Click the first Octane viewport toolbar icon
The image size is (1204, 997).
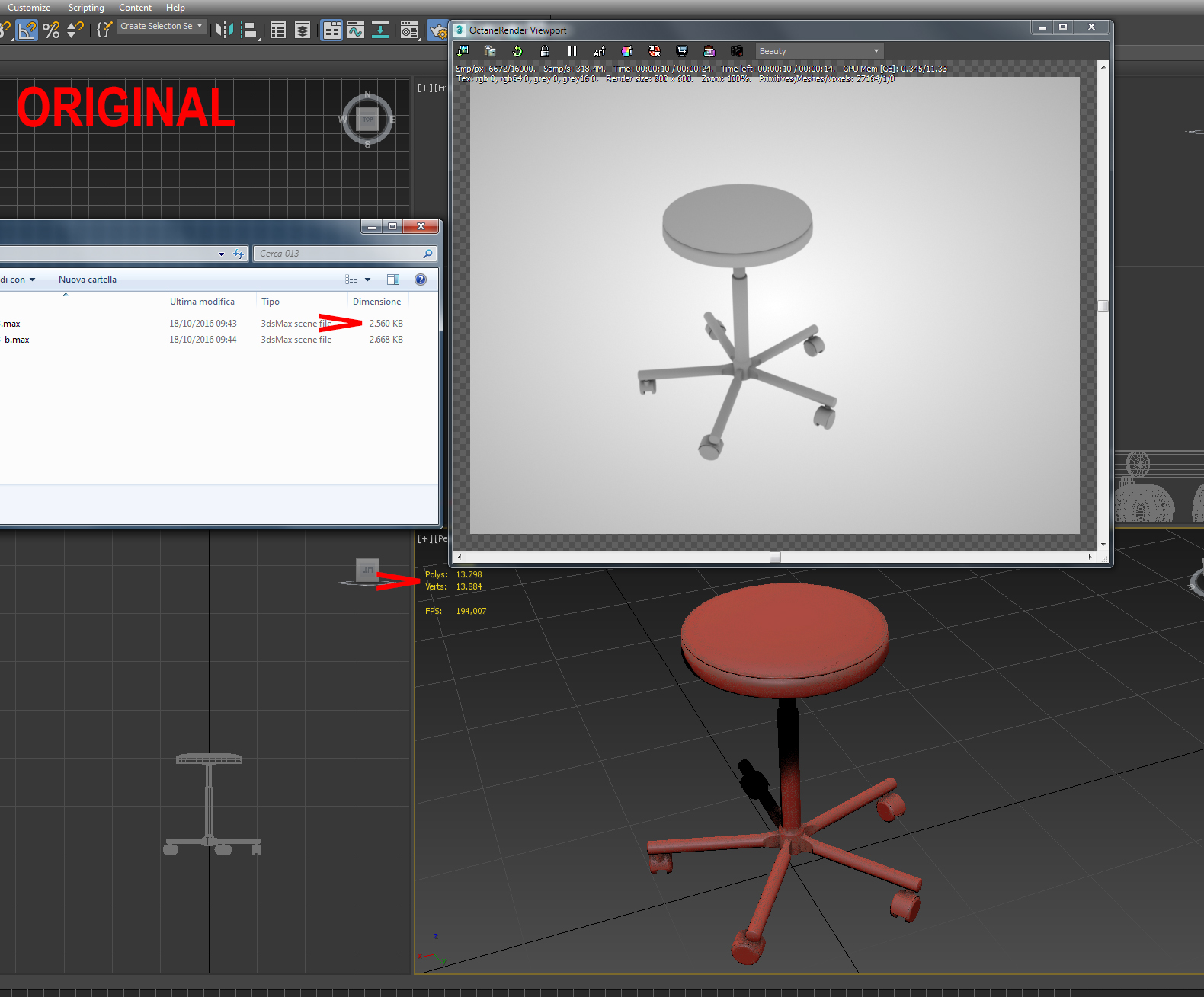coord(463,51)
